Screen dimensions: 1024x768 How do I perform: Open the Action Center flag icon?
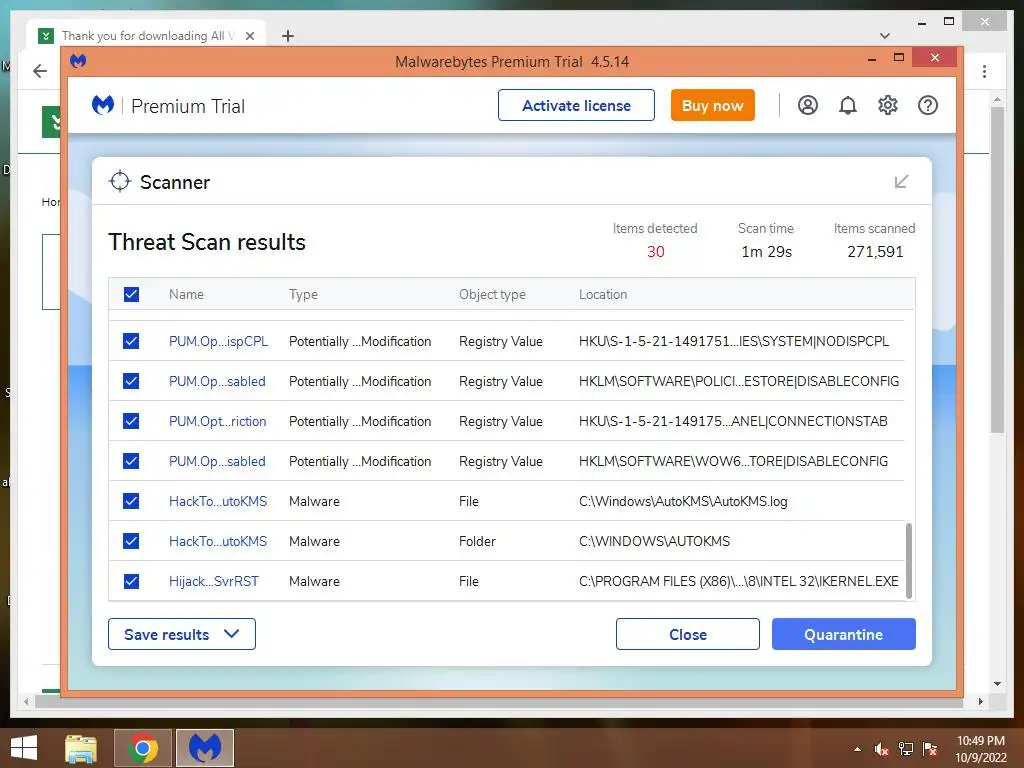tap(930, 749)
